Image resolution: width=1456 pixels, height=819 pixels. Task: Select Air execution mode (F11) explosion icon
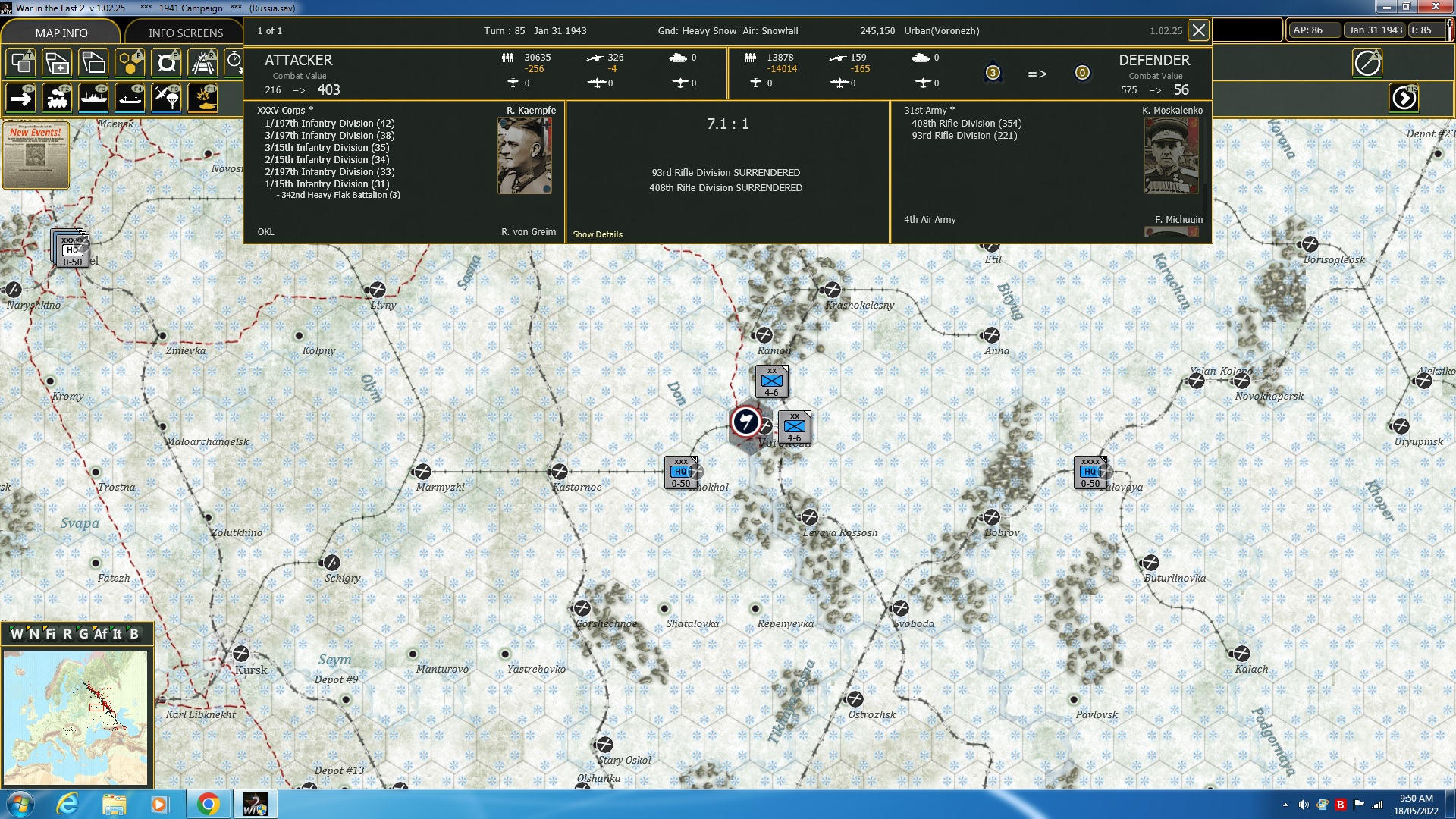coord(203,99)
